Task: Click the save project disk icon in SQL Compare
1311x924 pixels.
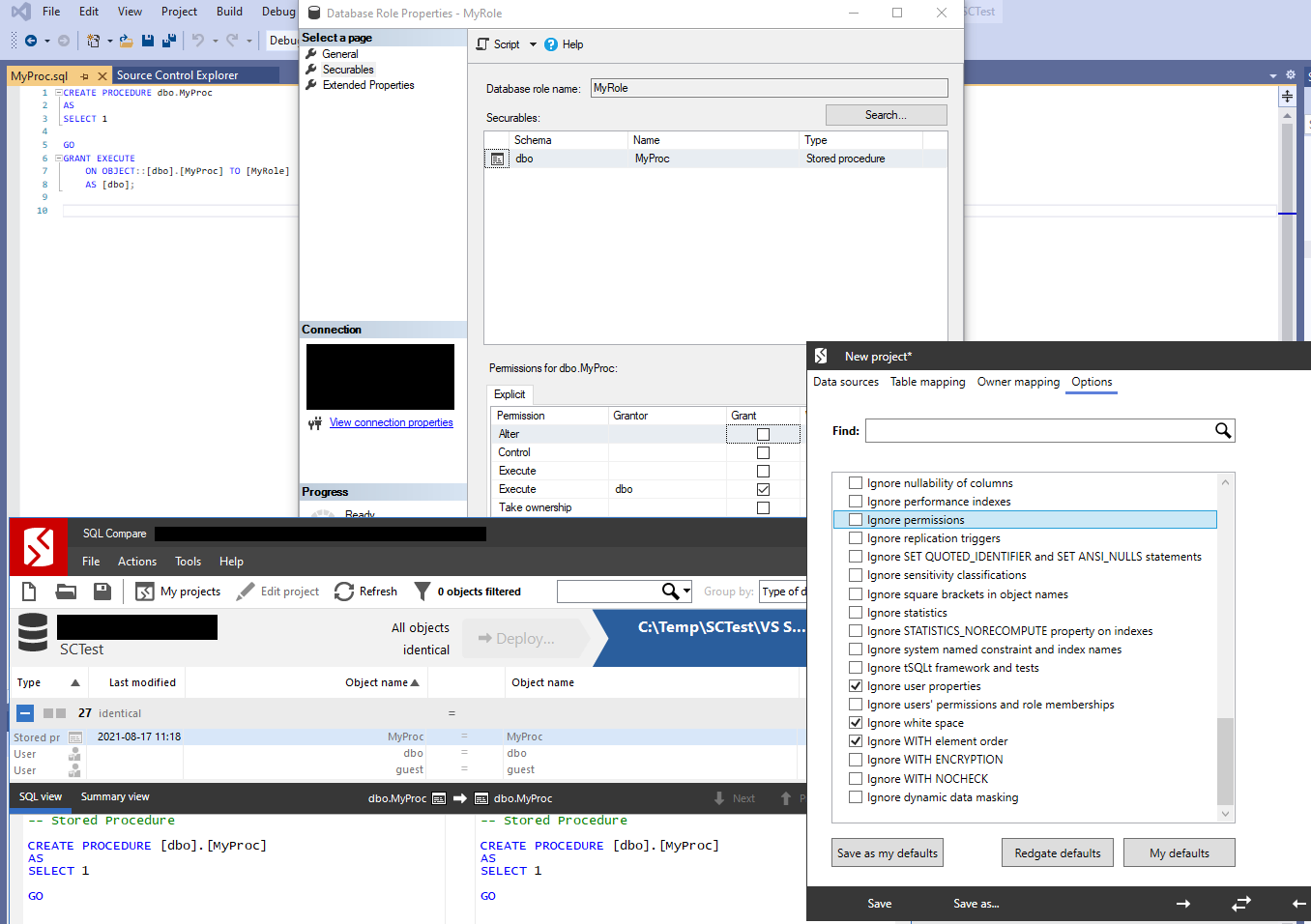Action: (102, 592)
